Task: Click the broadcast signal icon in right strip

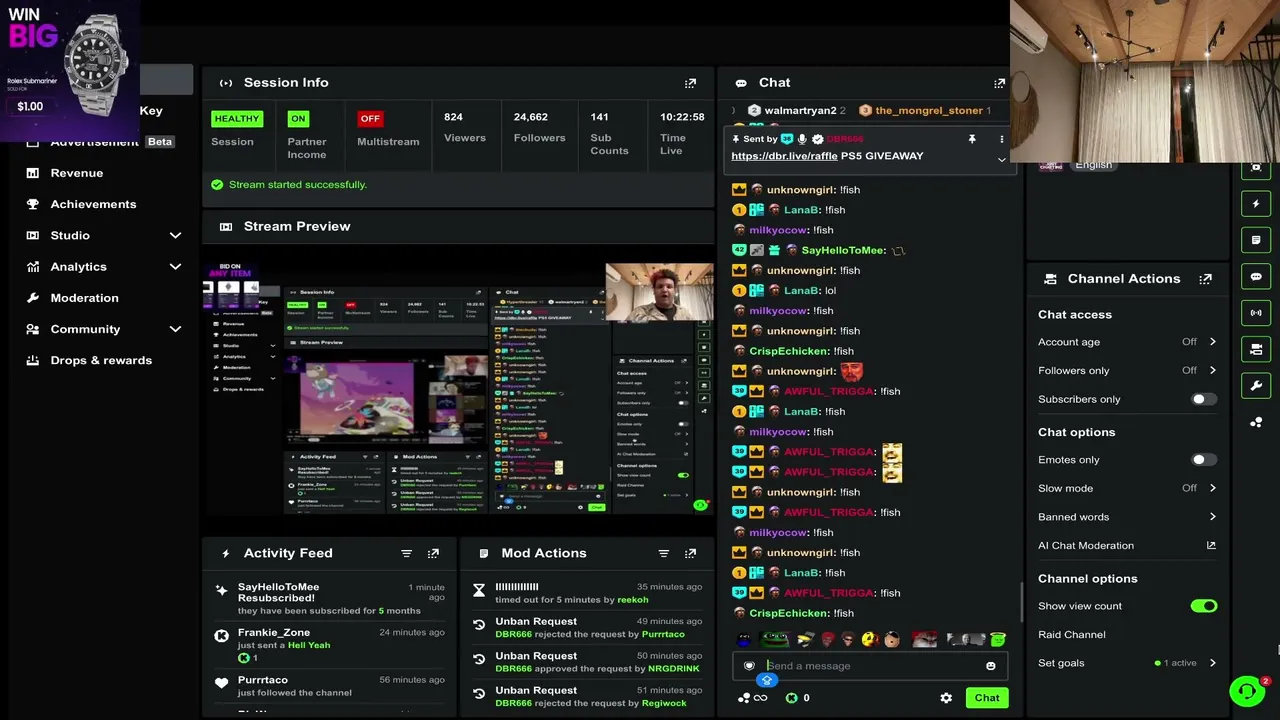Action: [1256, 313]
